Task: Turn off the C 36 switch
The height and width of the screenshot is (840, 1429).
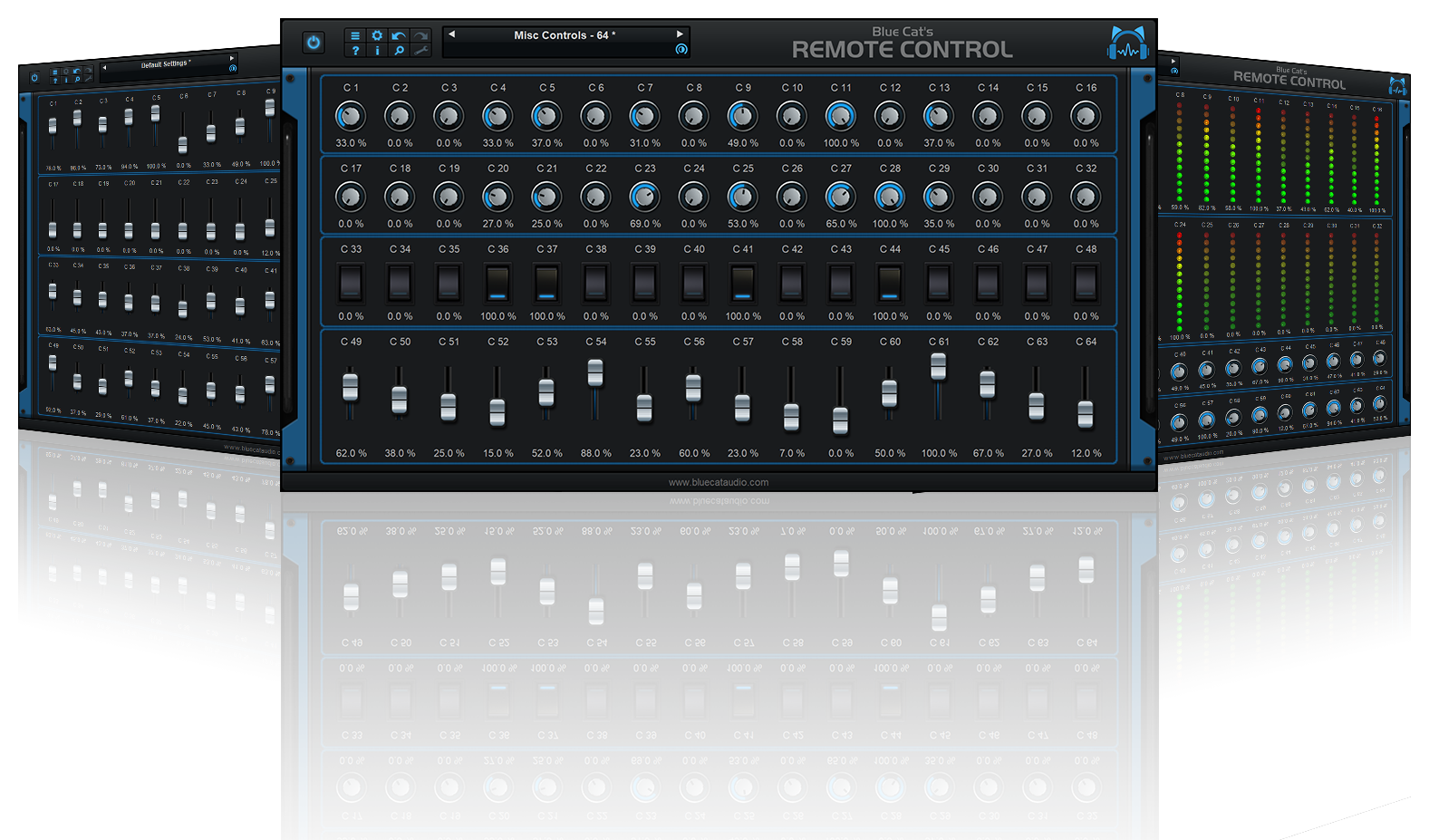Action: 497,283
